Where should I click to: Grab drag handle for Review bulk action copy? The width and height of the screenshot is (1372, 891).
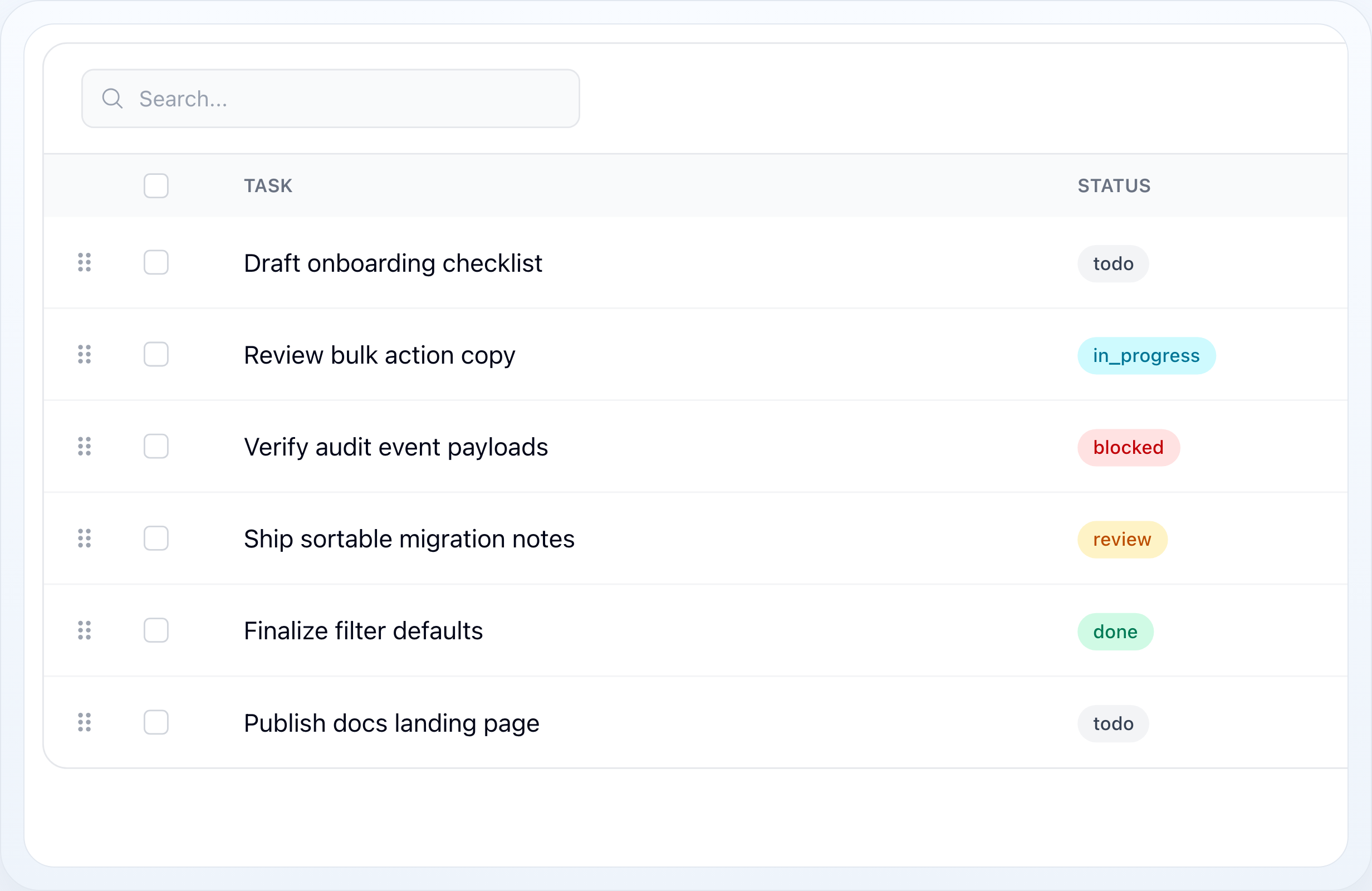(85, 355)
